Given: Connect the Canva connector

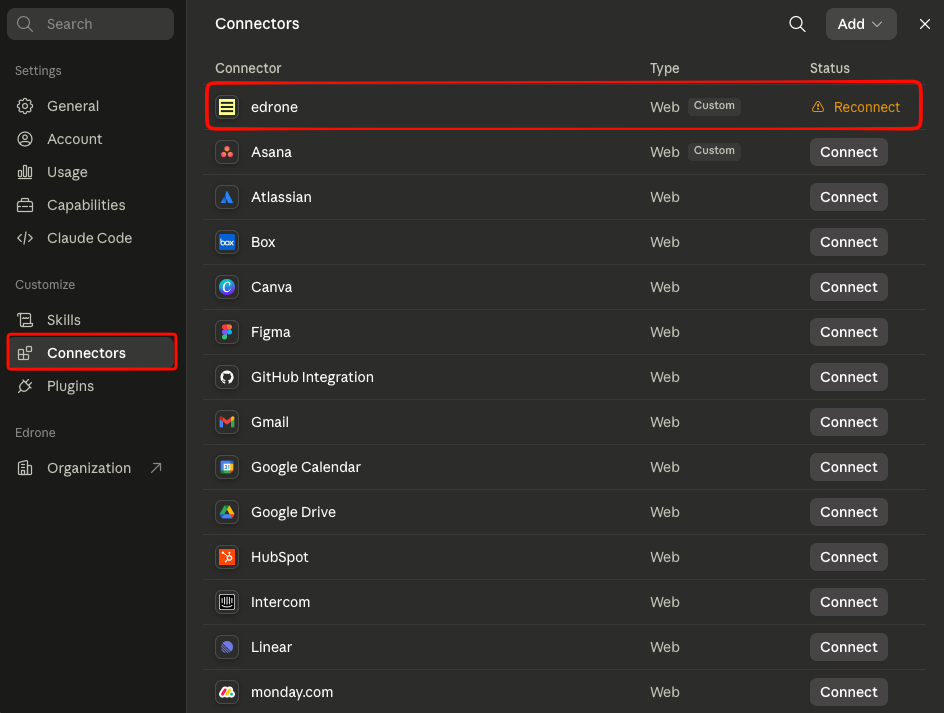Looking at the screenshot, I should tap(849, 287).
